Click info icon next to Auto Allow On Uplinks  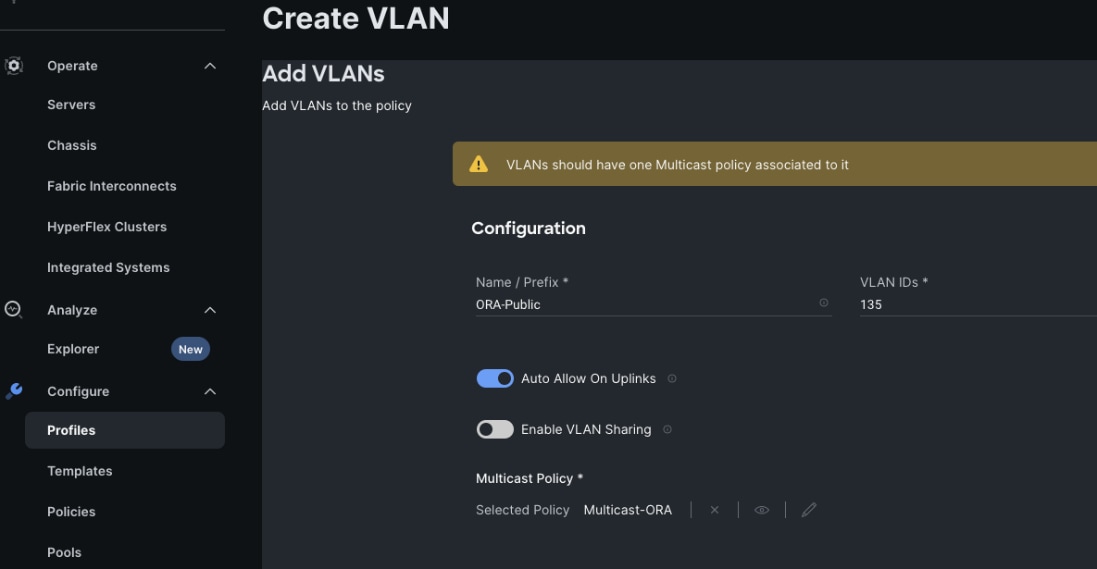(x=672, y=379)
